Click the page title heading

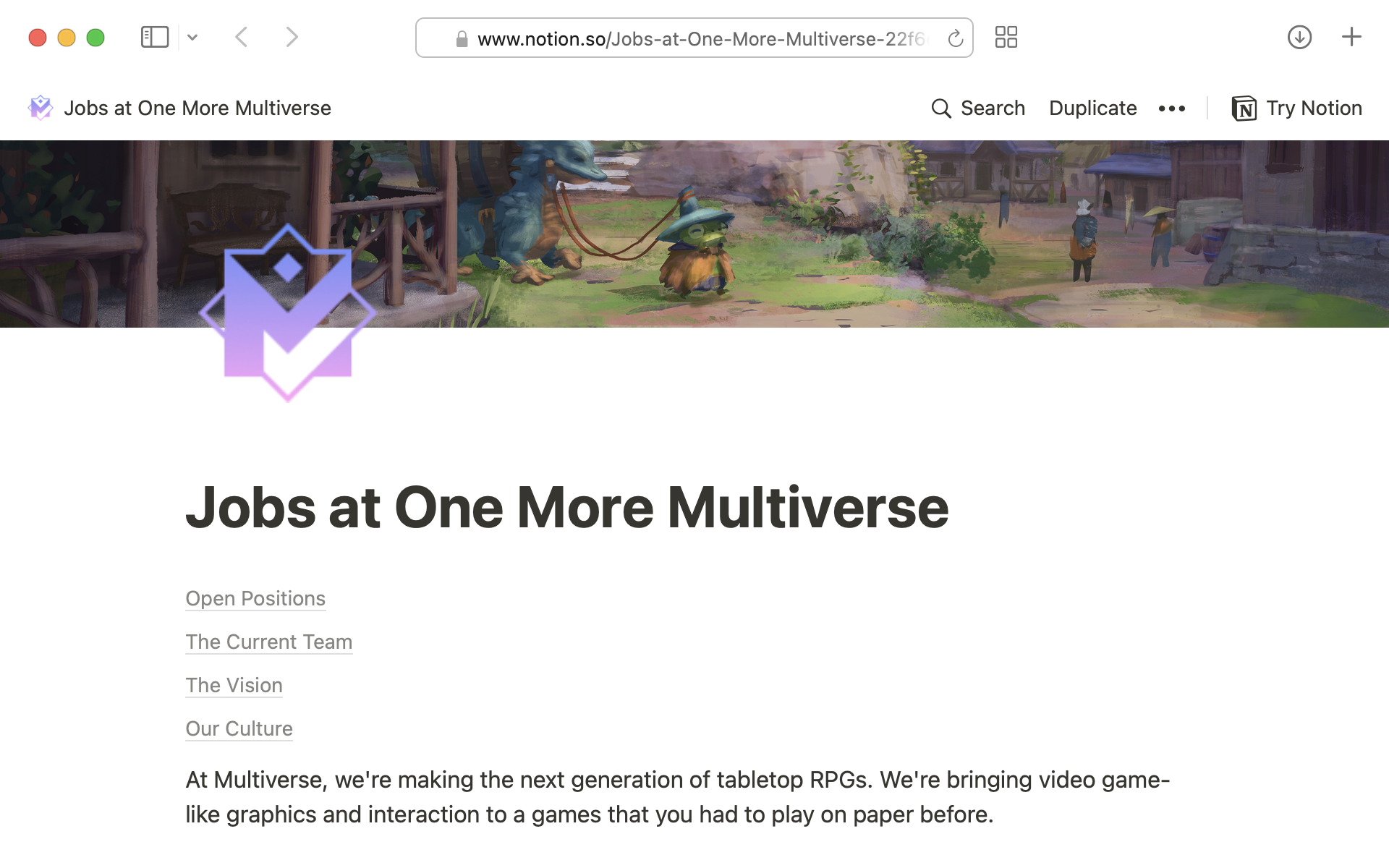(567, 508)
